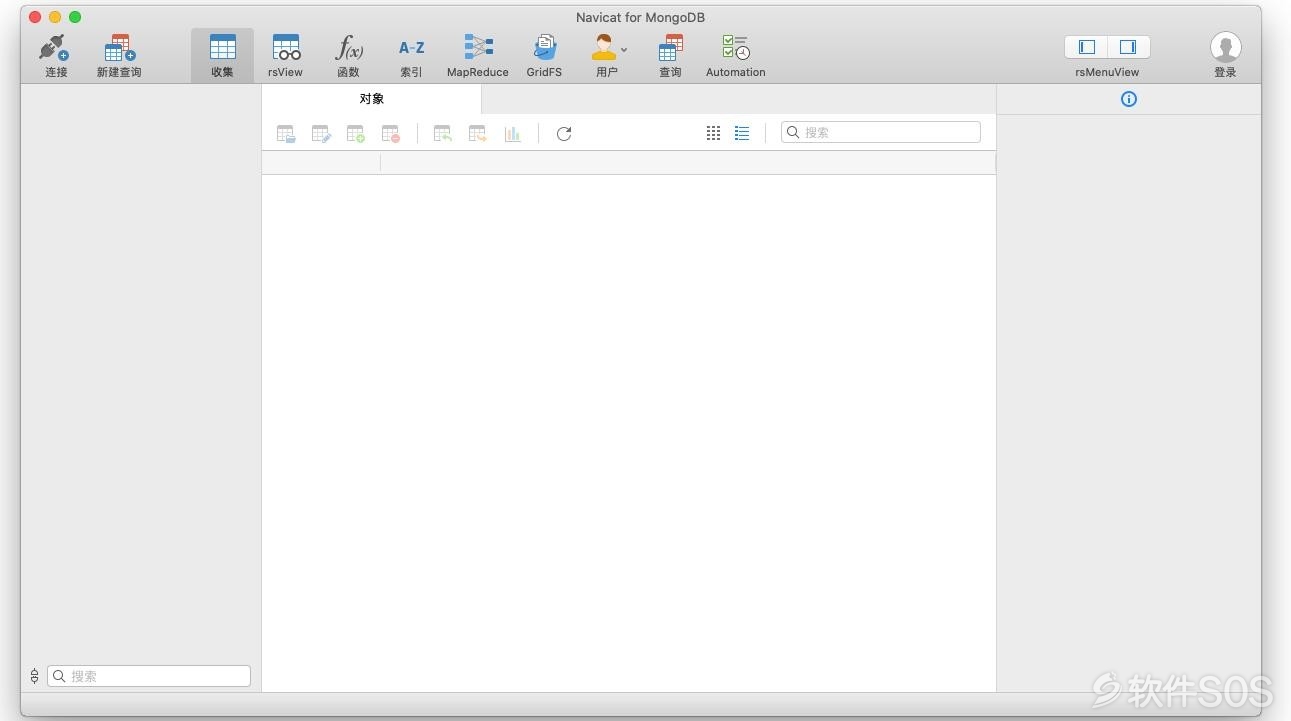Click the import wizard icon
1291x721 pixels.
[443, 133]
